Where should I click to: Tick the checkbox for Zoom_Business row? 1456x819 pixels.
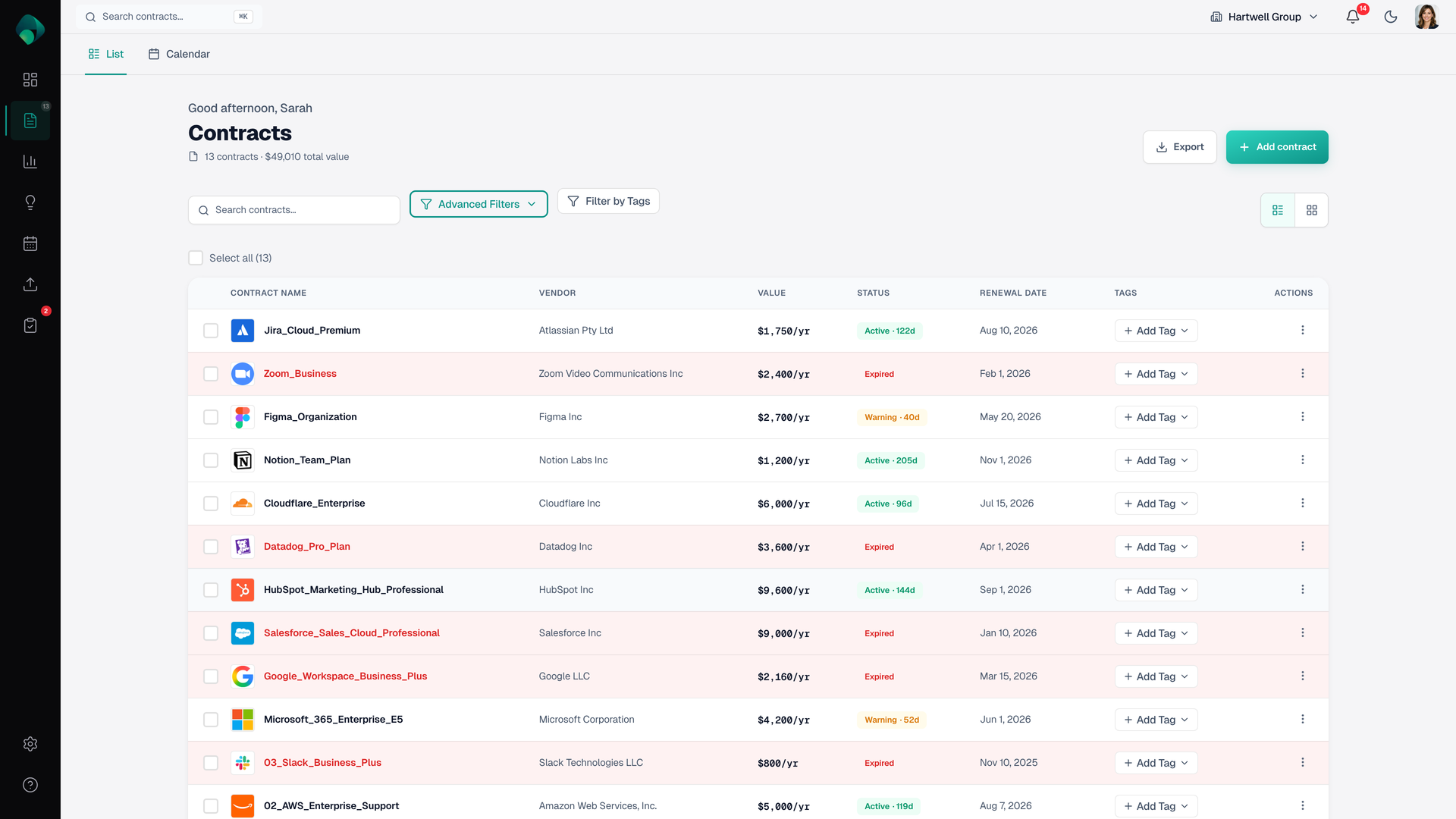pyautogui.click(x=211, y=374)
